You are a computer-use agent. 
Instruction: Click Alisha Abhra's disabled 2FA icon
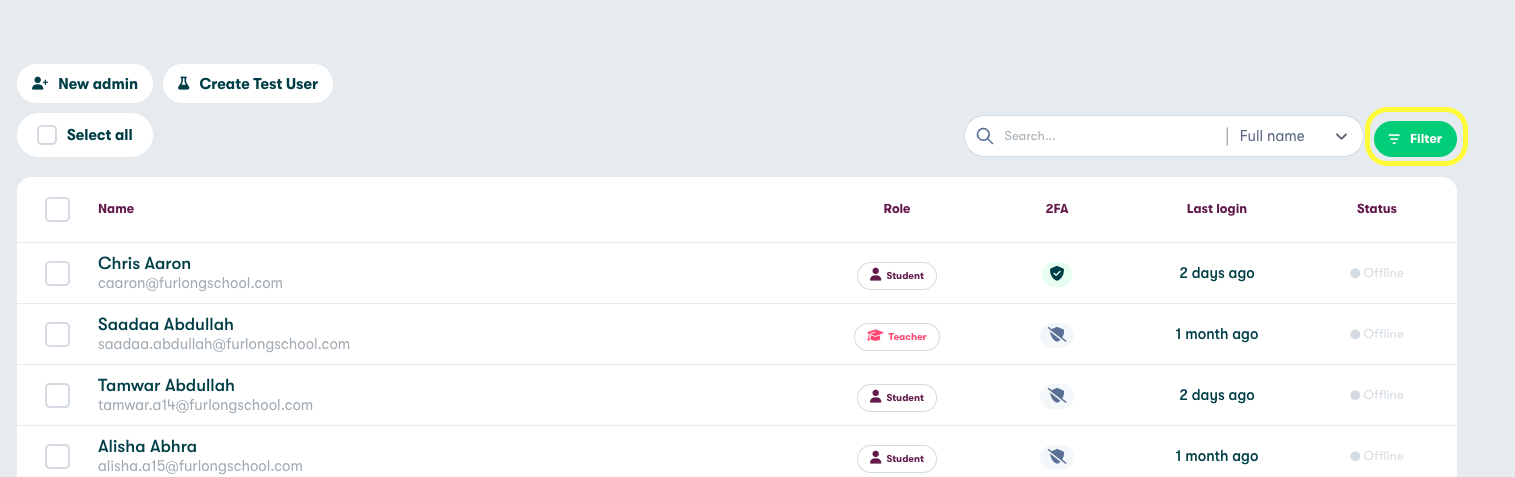click(1056, 457)
